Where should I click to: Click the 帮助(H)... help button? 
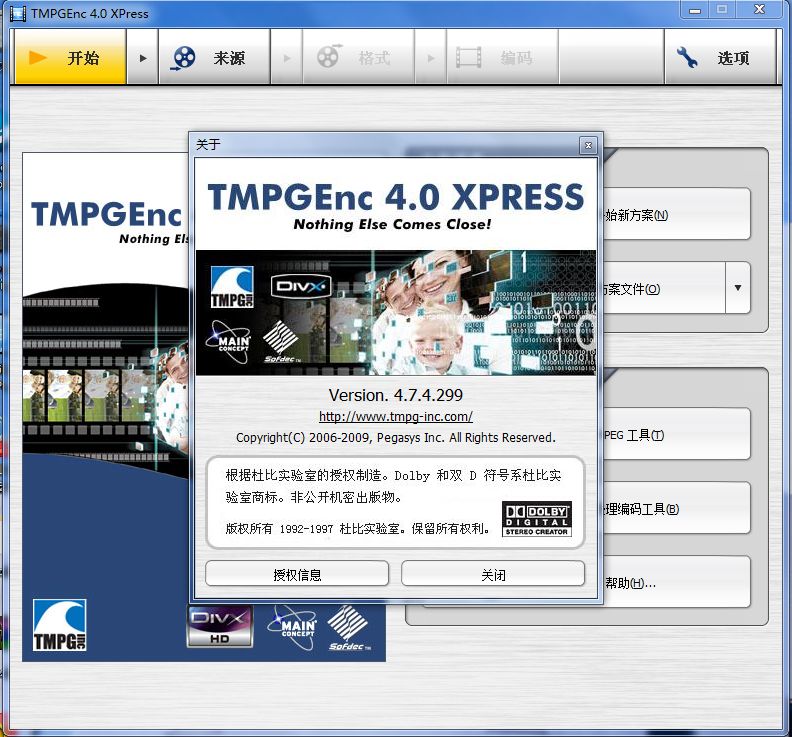coord(676,582)
